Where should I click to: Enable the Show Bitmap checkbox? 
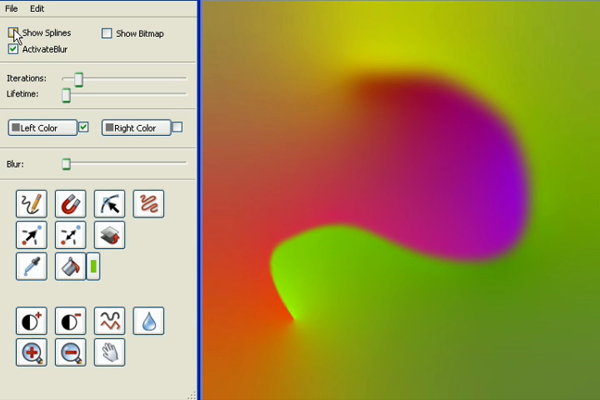click(107, 33)
